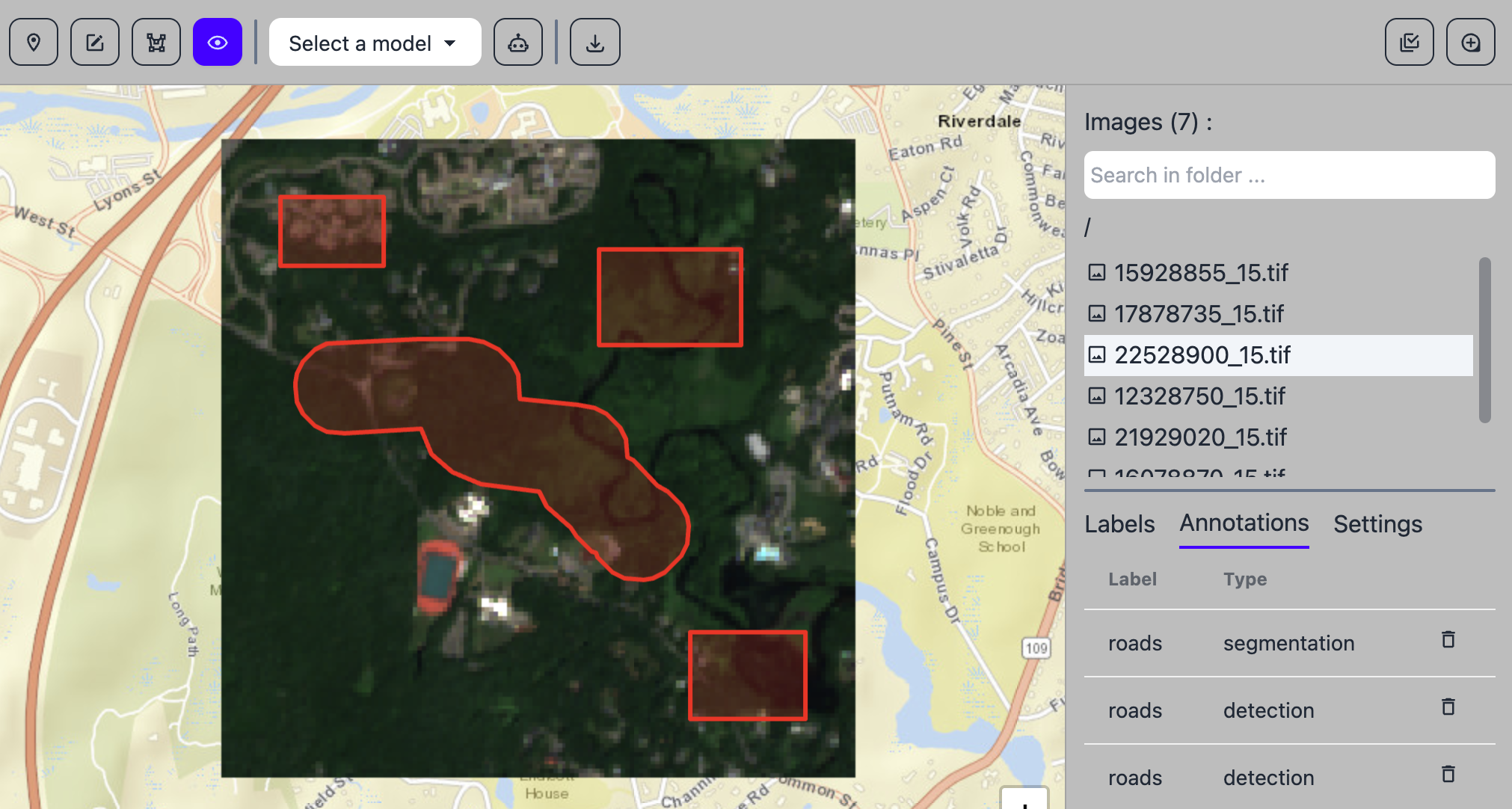Open image 17878735_15.tif

1279,314
